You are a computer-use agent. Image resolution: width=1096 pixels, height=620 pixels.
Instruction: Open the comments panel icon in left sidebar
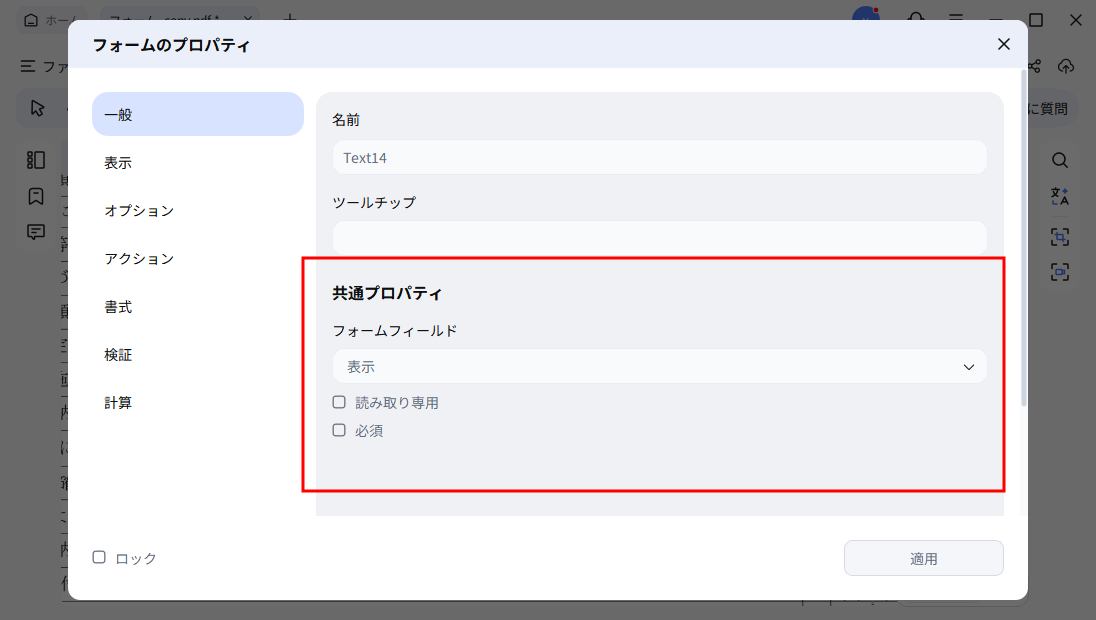tap(35, 231)
